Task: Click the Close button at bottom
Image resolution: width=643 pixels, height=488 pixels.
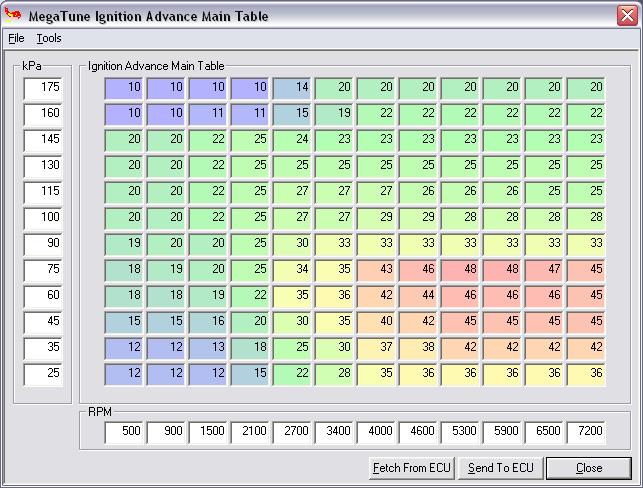Action: click(589, 468)
